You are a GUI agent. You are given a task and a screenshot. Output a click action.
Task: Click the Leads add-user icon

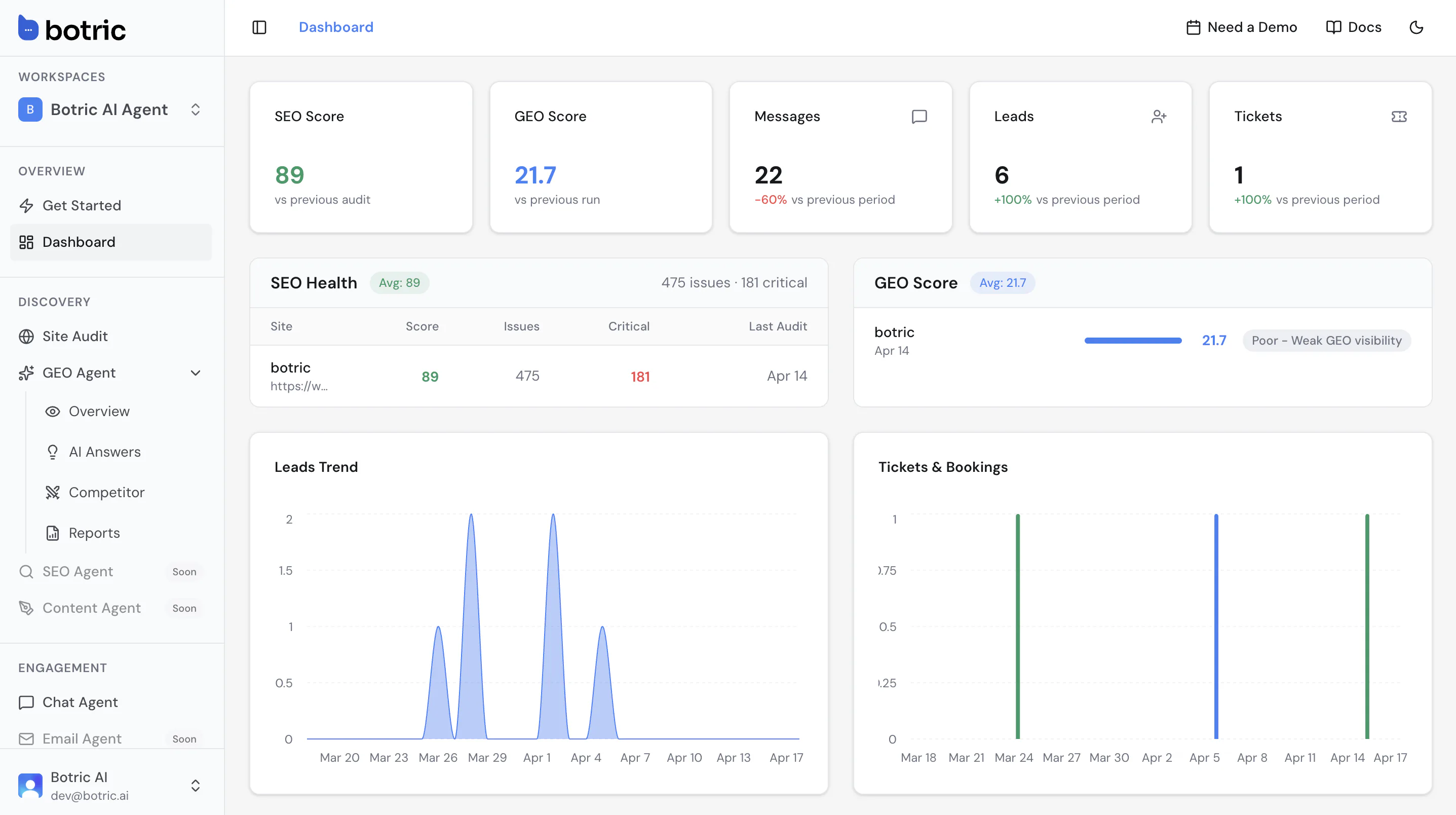tap(1159, 117)
